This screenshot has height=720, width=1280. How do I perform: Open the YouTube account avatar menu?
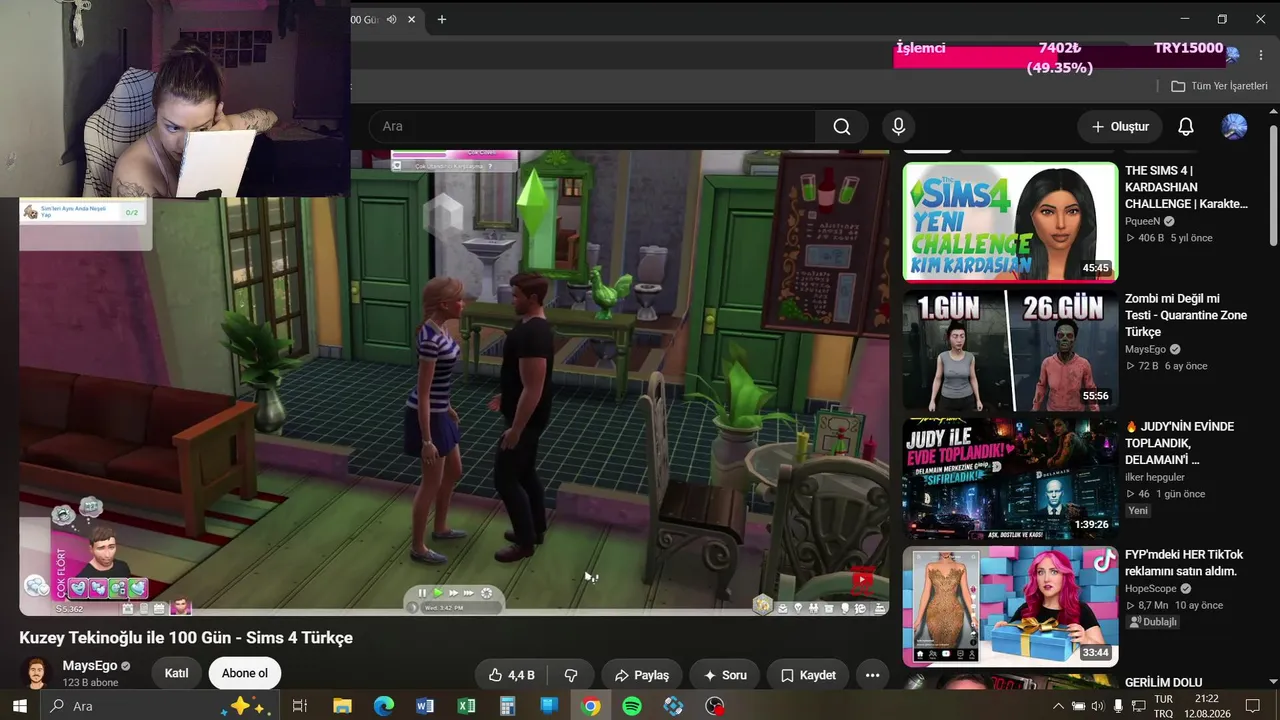coord(1234,127)
